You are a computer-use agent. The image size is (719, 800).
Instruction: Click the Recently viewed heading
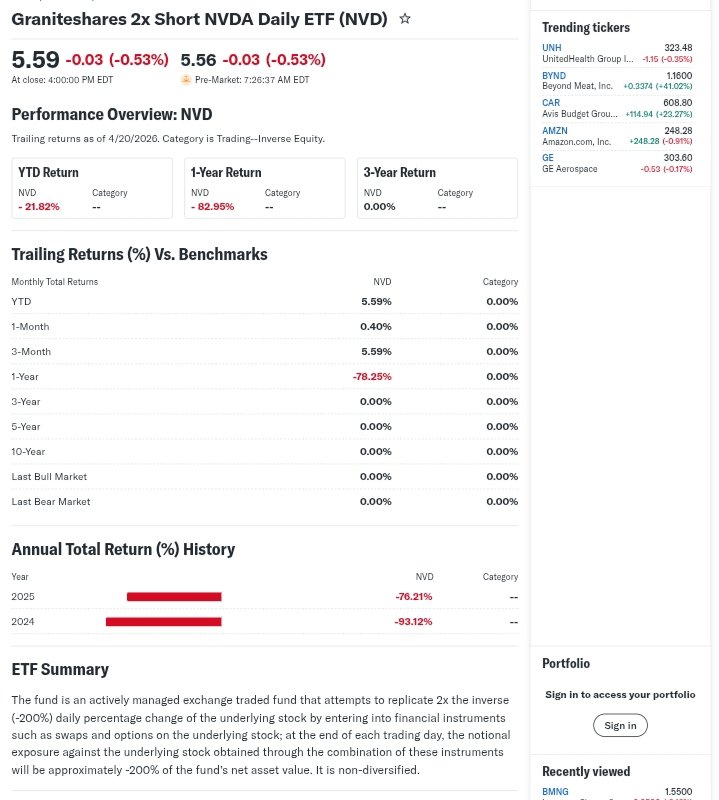[x=586, y=771]
